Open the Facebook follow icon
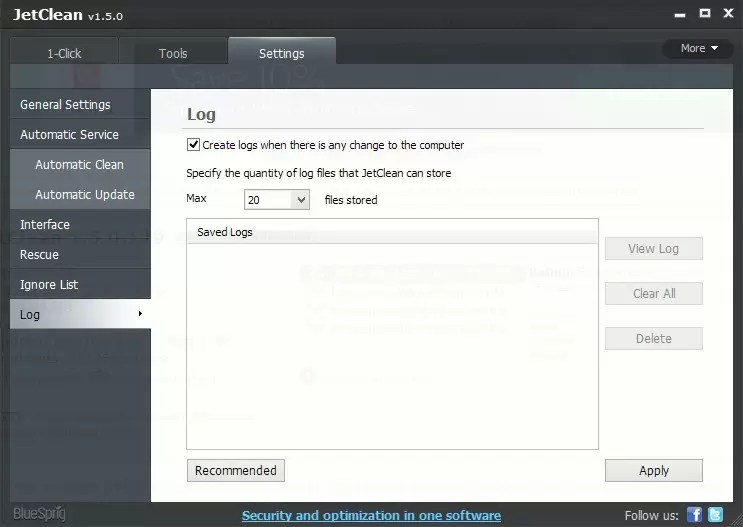Viewport: 743px width, 527px height. click(x=694, y=515)
